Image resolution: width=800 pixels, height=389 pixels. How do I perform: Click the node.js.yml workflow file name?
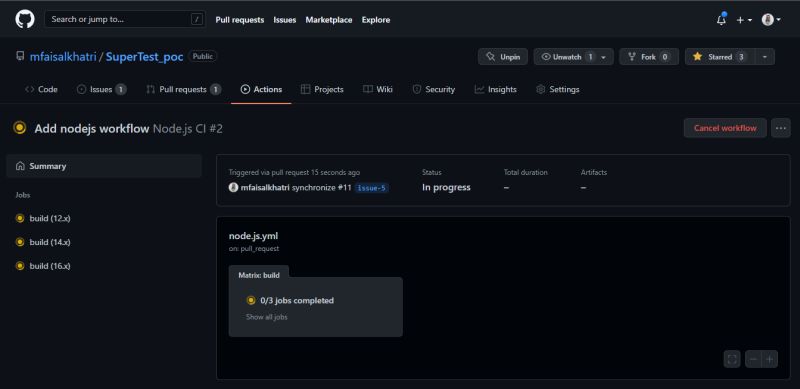(x=254, y=236)
